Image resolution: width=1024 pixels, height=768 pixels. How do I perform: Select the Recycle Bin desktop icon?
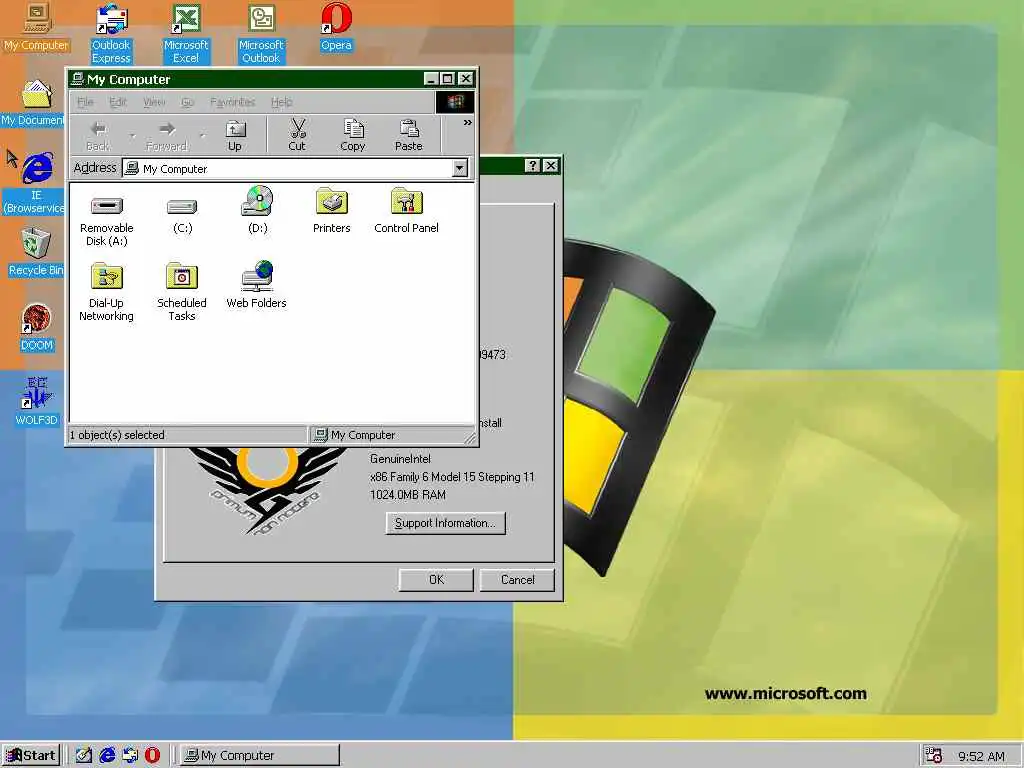tap(36, 252)
